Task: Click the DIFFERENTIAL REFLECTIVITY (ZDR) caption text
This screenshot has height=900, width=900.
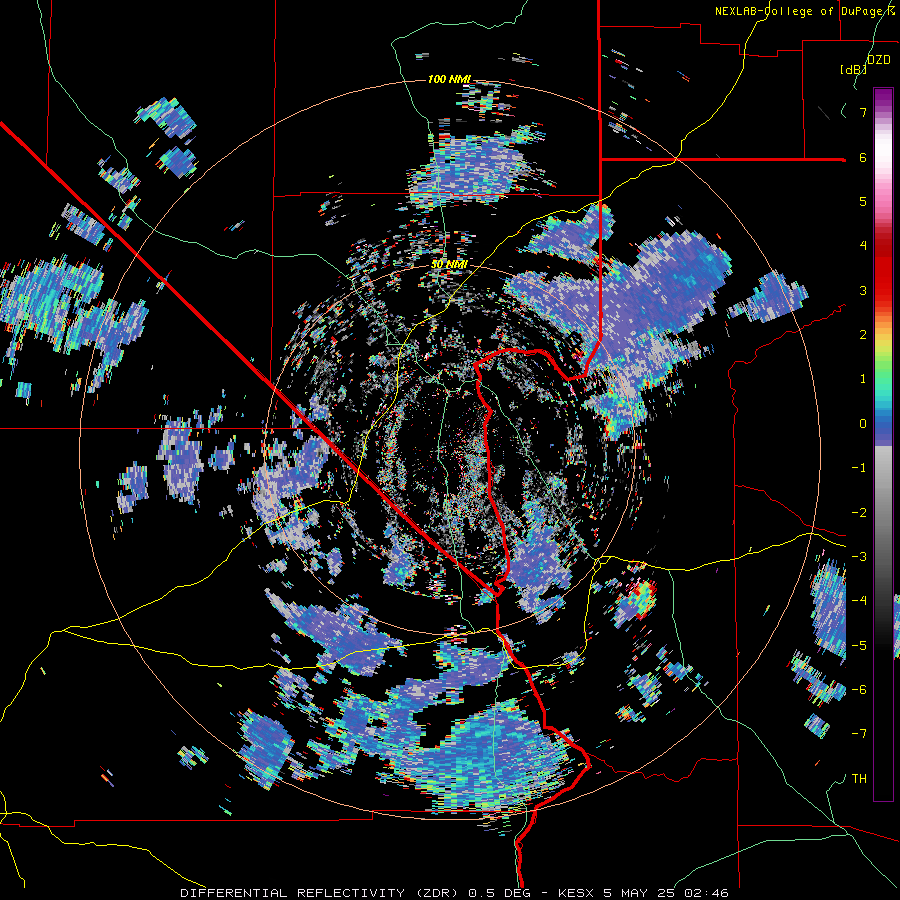Action: coord(320,893)
